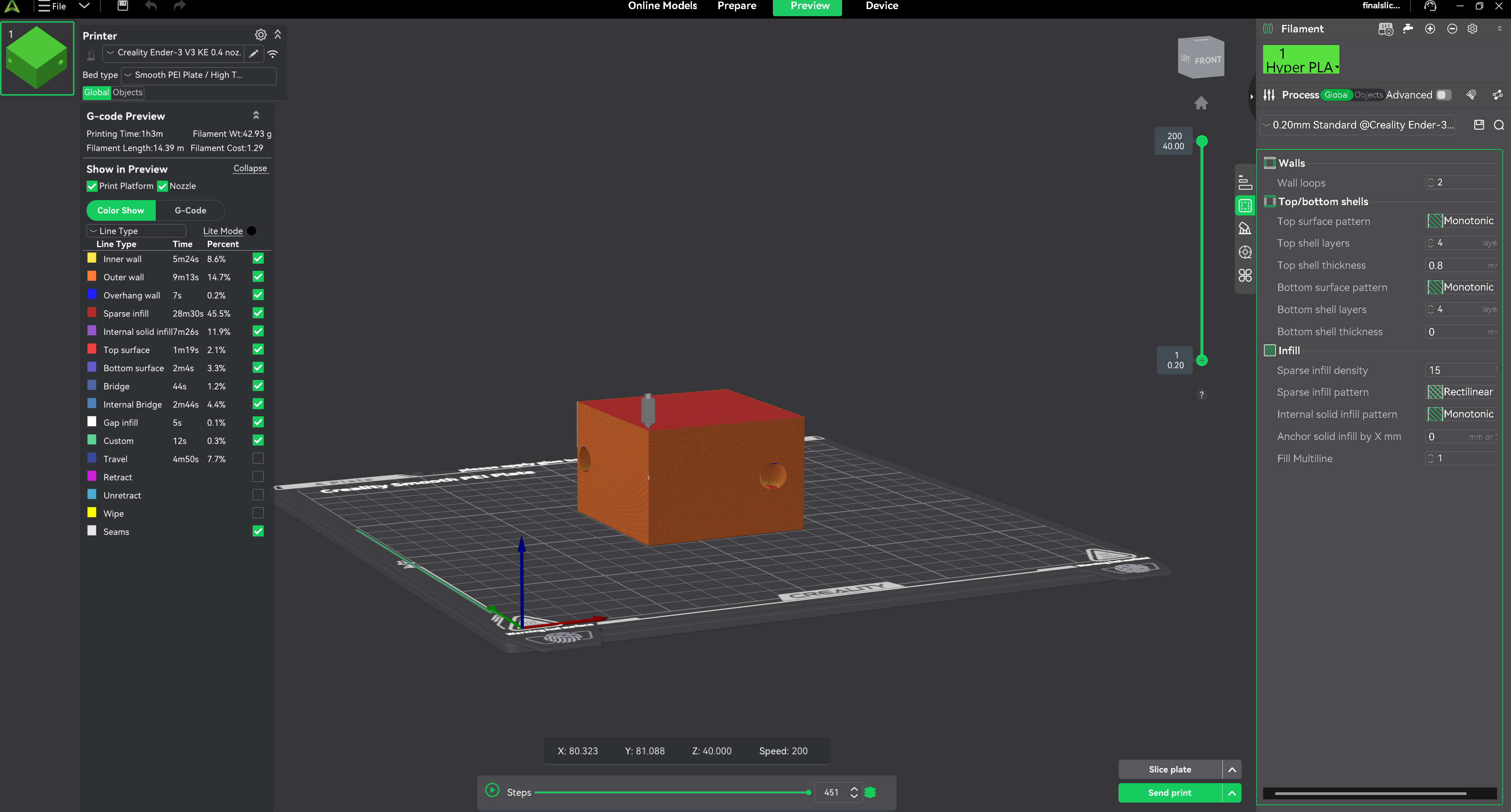
Task: Click the home view reset icon
Action: pyautogui.click(x=1201, y=103)
